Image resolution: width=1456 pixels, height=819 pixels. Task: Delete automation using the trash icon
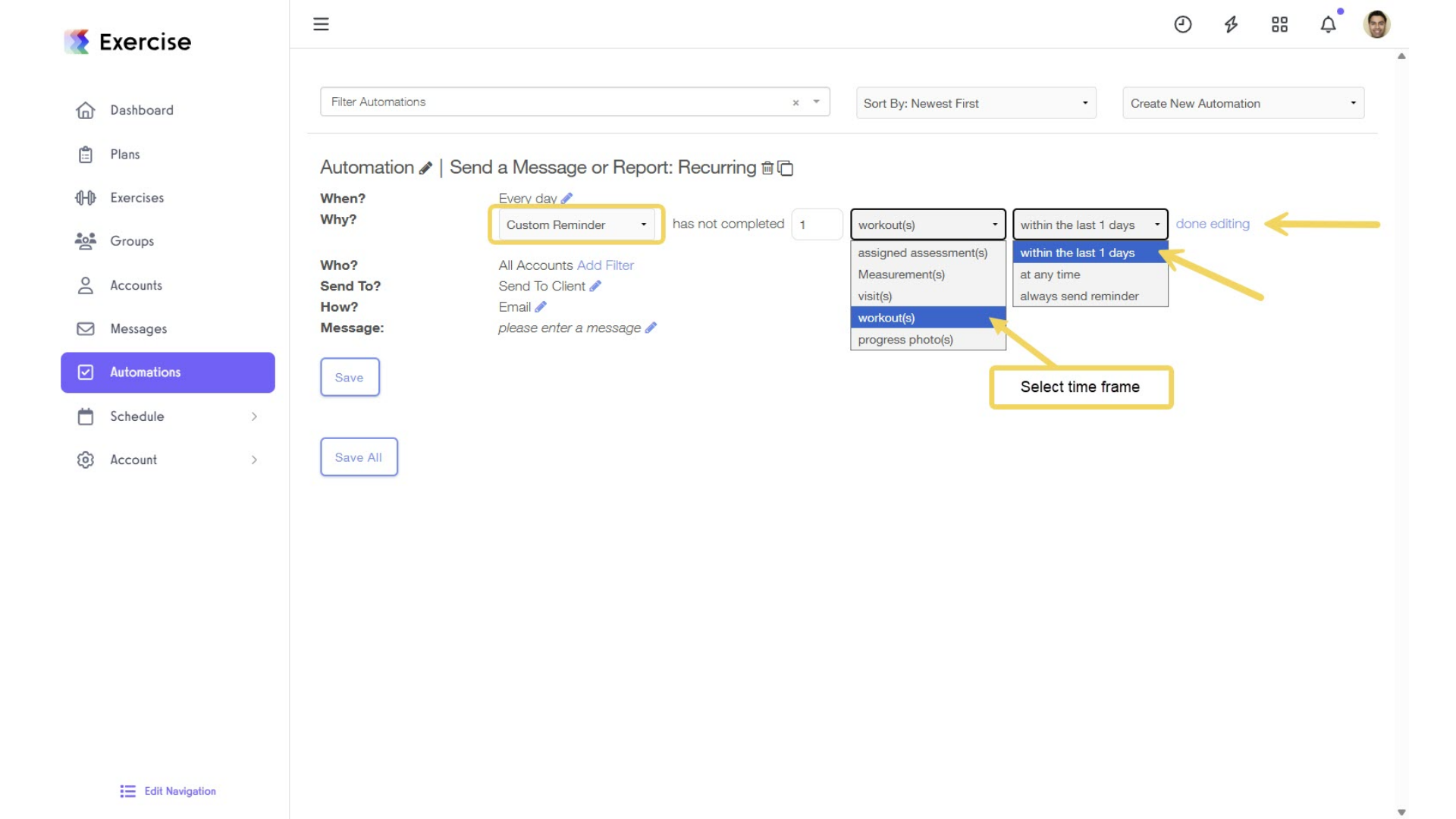point(767,168)
